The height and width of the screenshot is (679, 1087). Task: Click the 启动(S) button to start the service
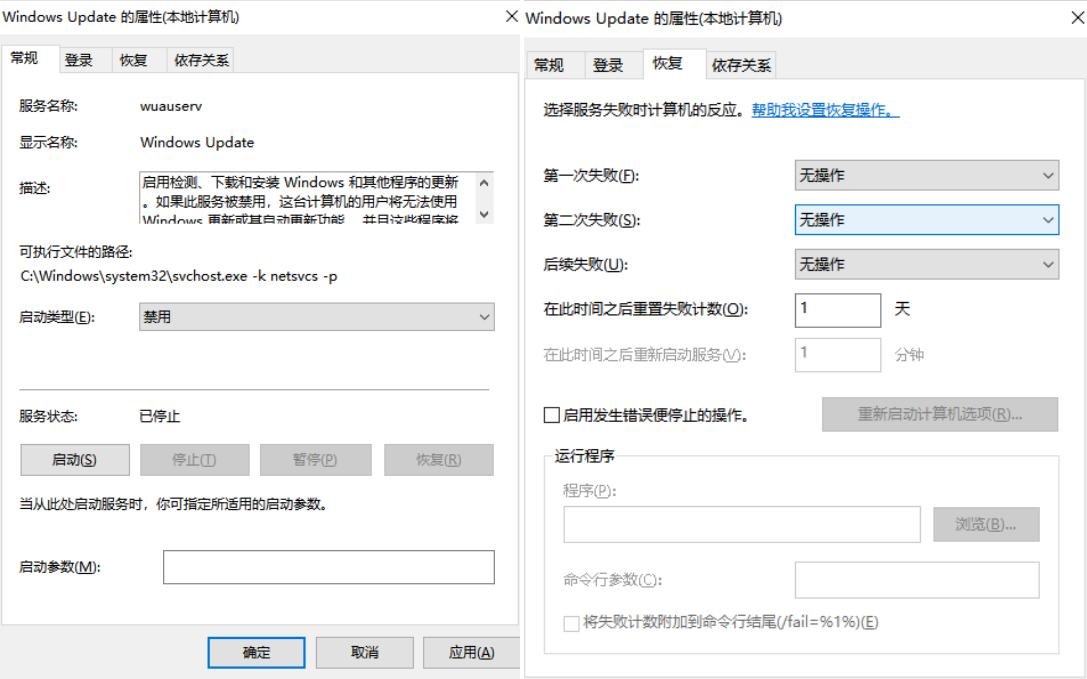(73, 460)
